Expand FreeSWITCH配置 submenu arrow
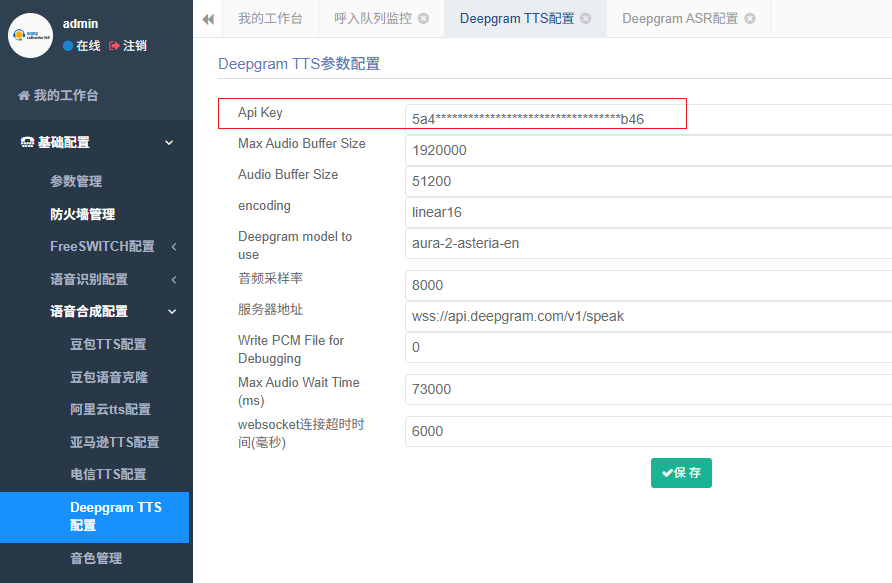This screenshot has width=892, height=583. (x=174, y=246)
